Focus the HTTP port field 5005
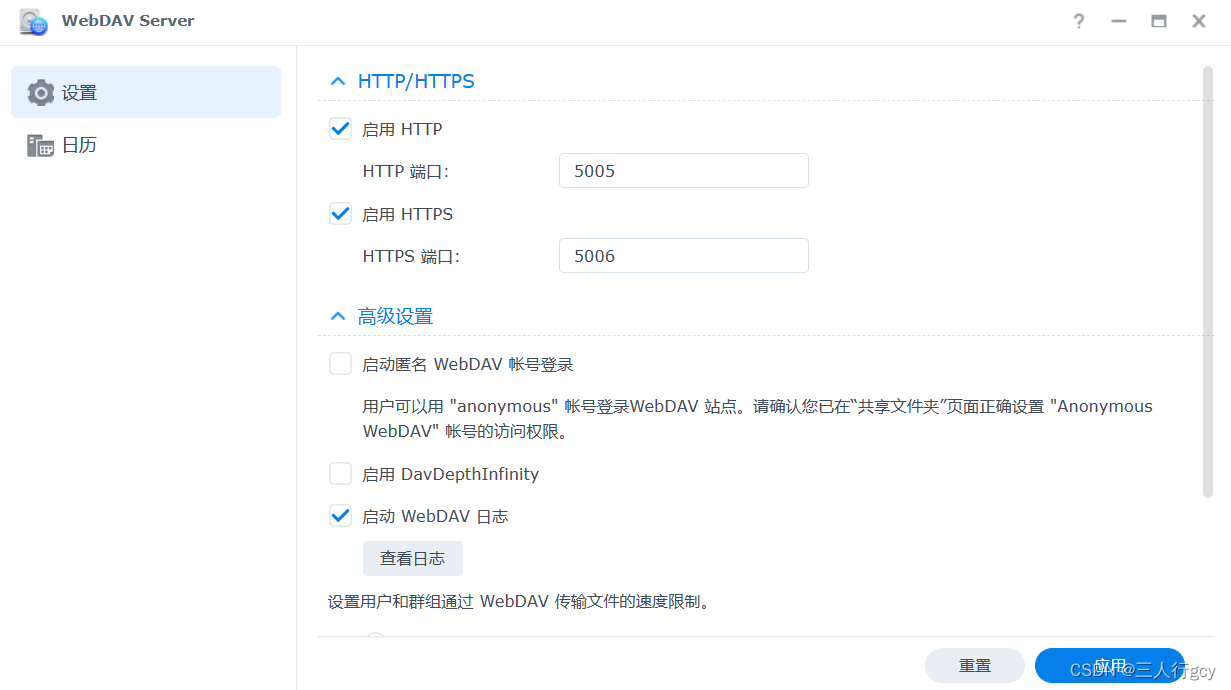 pyautogui.click(x=684, y=171)
